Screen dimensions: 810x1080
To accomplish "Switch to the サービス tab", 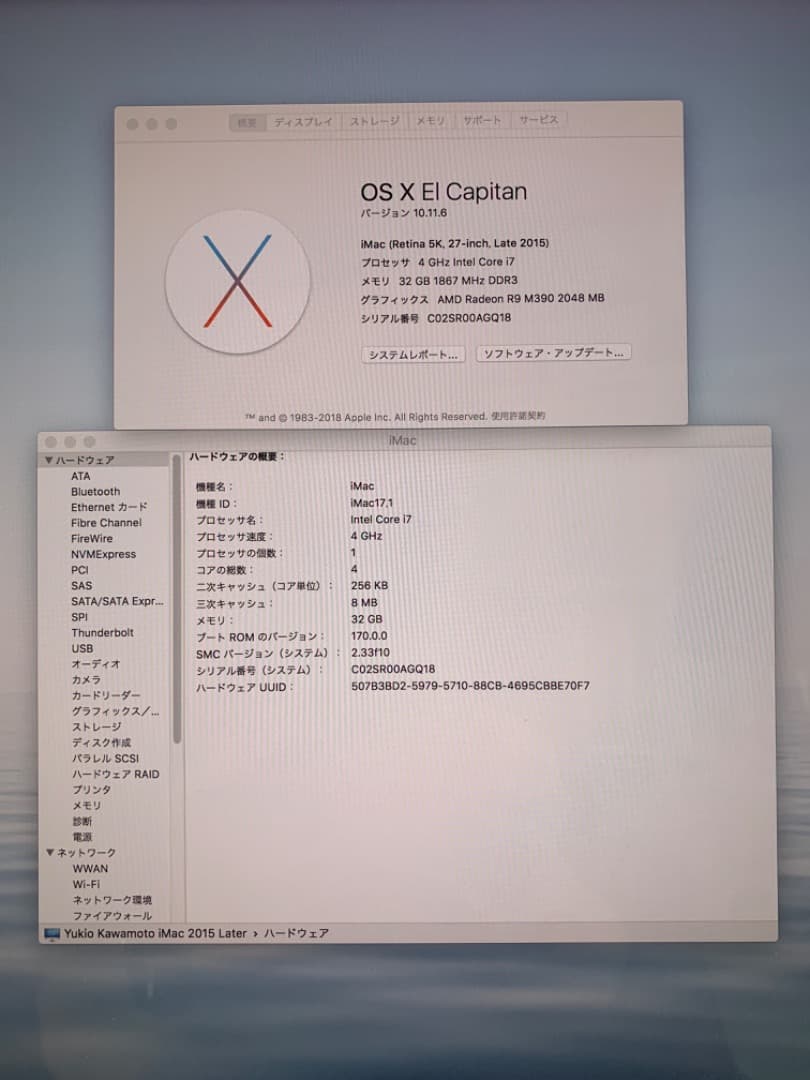I will 538,122.
